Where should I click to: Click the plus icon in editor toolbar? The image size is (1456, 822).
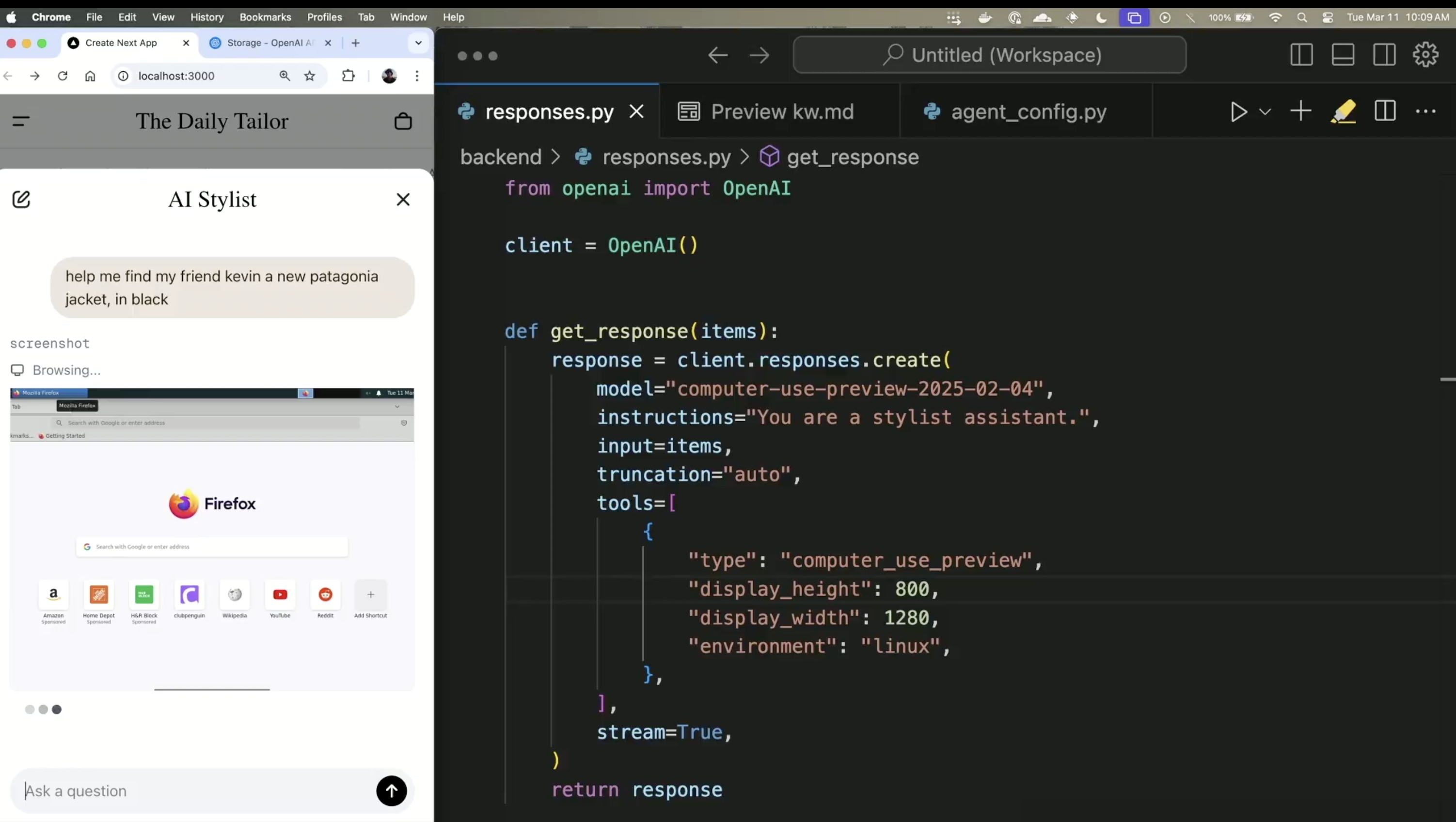click(x=1300, y=111)
